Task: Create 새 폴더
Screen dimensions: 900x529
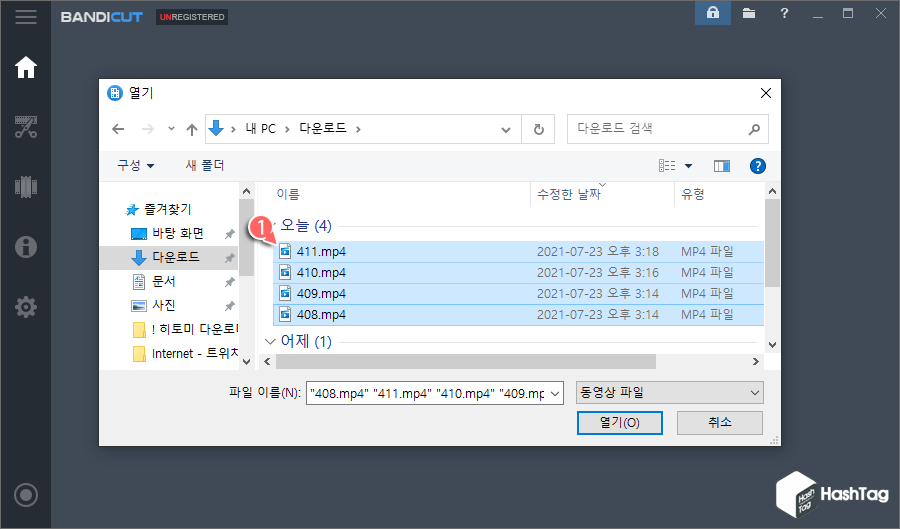Action: point(205,165)
